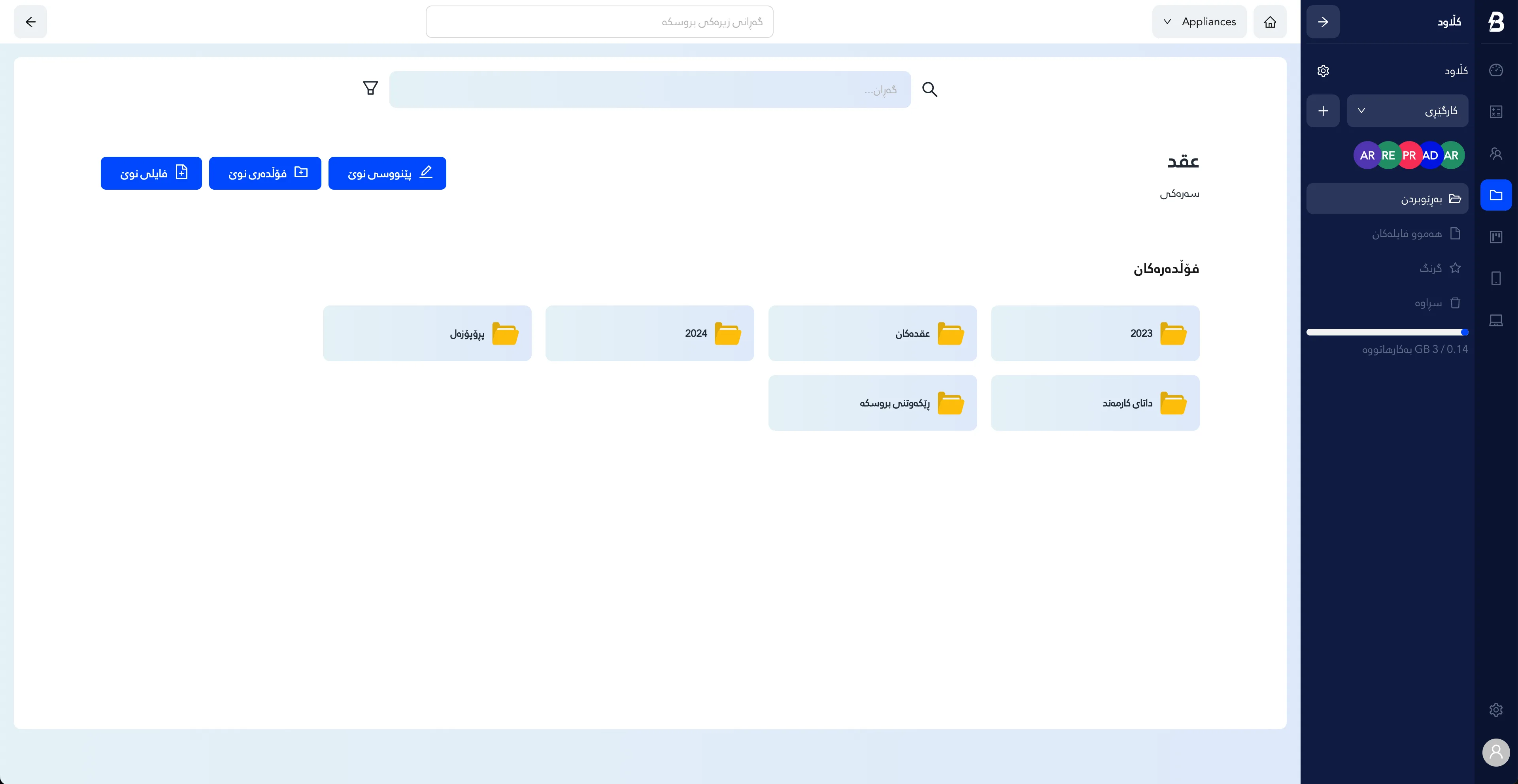Click the home icon button
This screenshot has height=784, width=1518.
click(1270, 22)
